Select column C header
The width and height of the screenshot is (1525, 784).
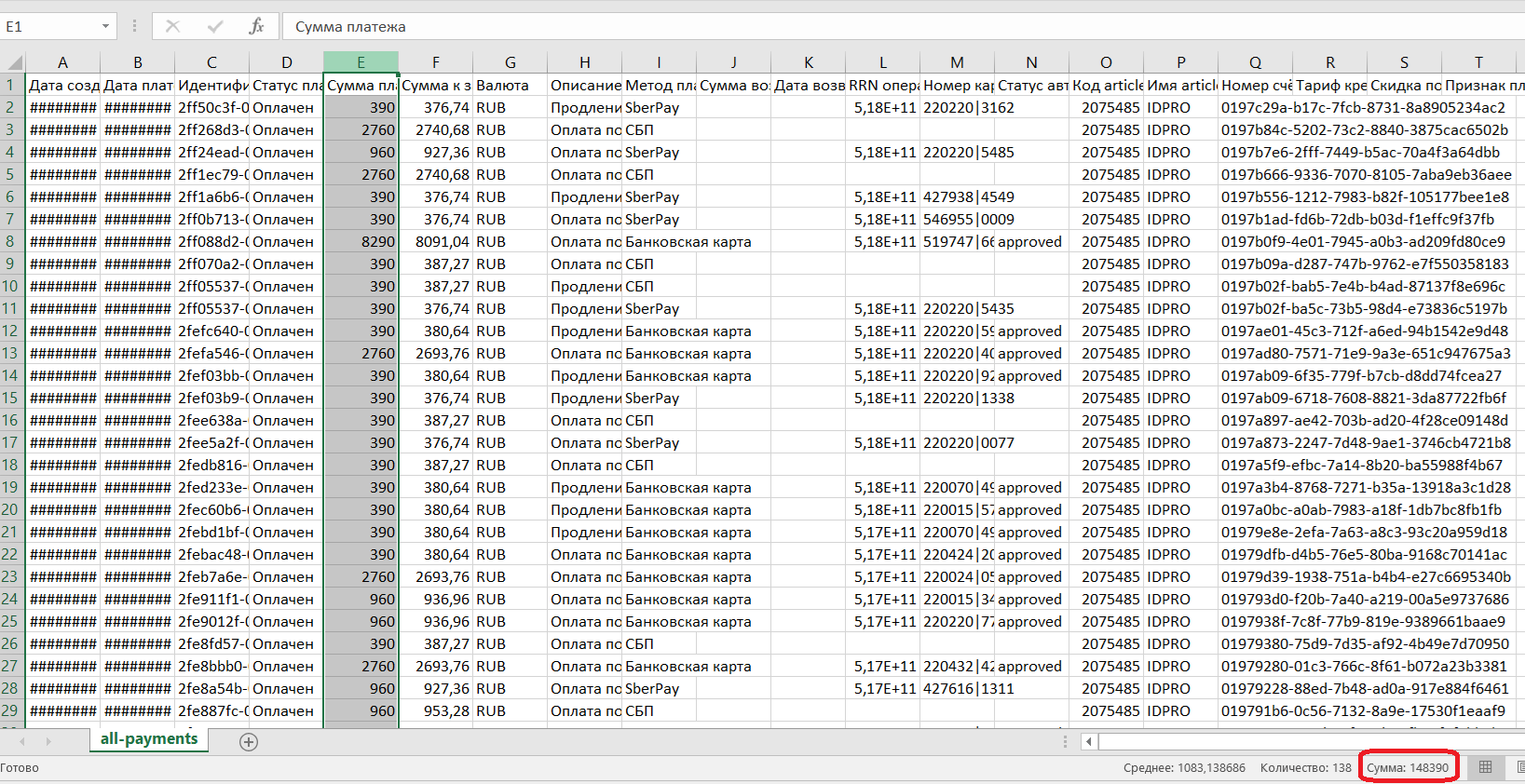coord(211,62)
